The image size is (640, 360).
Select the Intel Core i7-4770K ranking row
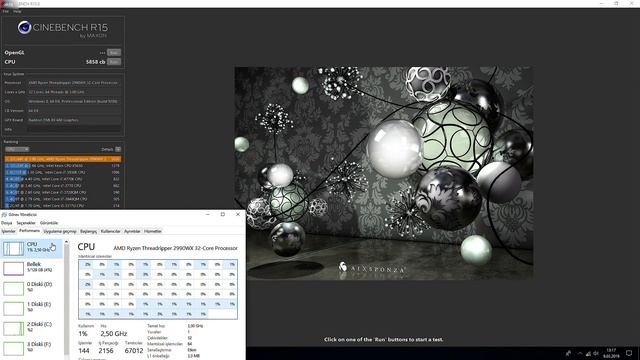(x=62, y=179)
